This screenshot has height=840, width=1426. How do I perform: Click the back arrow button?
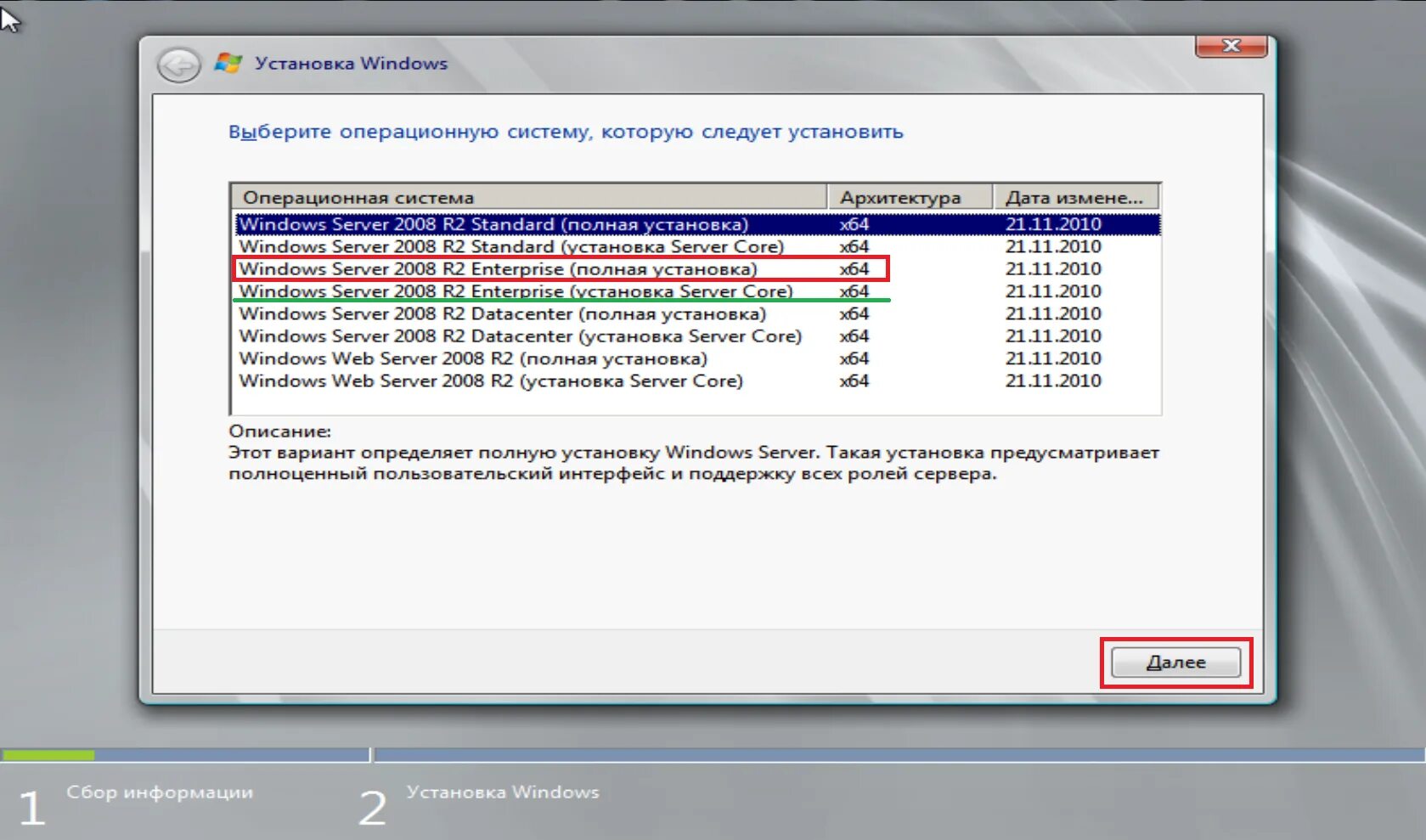(x=178, y=65)
